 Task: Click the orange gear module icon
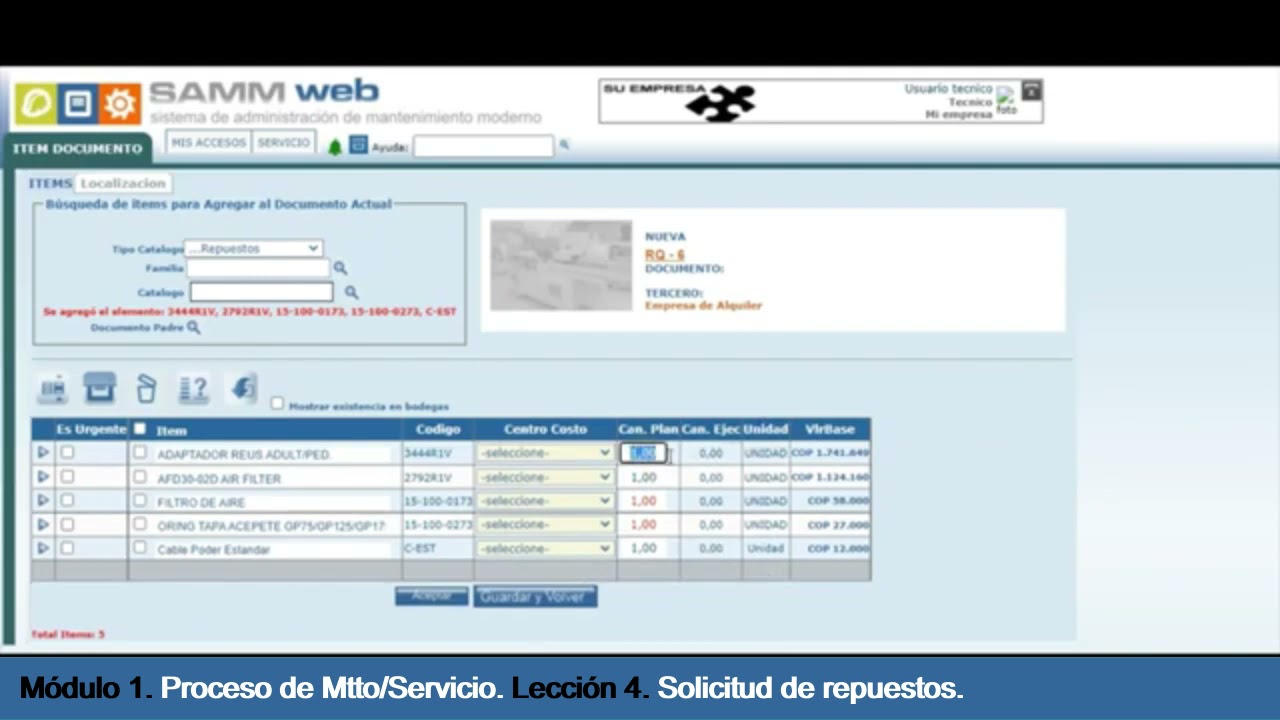tap(120, 104)
